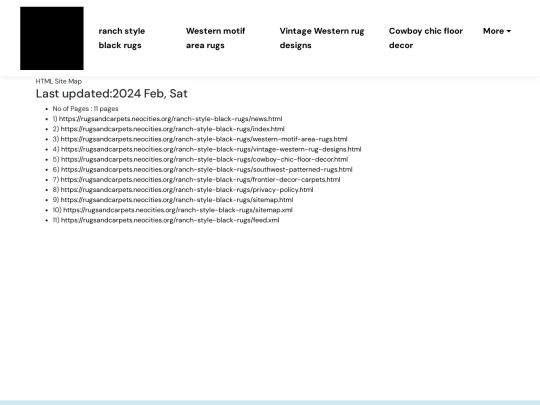Select Cowboy chic floor decor nav item
540x405 pixels.
[x=426, y=38]
